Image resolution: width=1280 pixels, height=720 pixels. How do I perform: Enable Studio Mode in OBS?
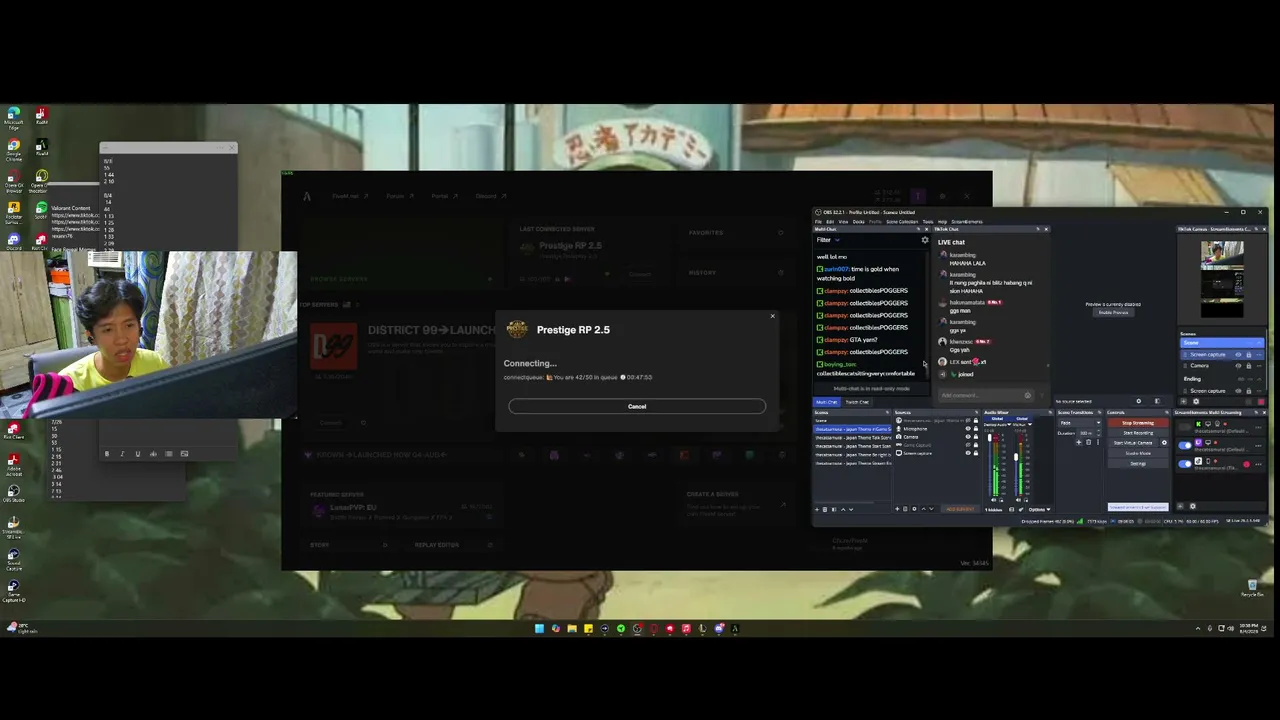1138,453
